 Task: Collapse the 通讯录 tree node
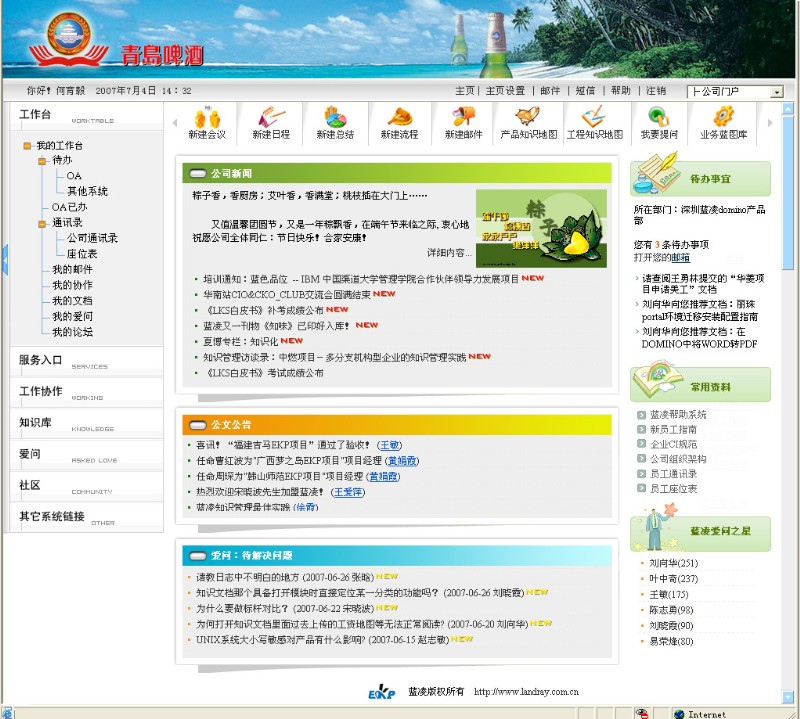coord(42,224)
